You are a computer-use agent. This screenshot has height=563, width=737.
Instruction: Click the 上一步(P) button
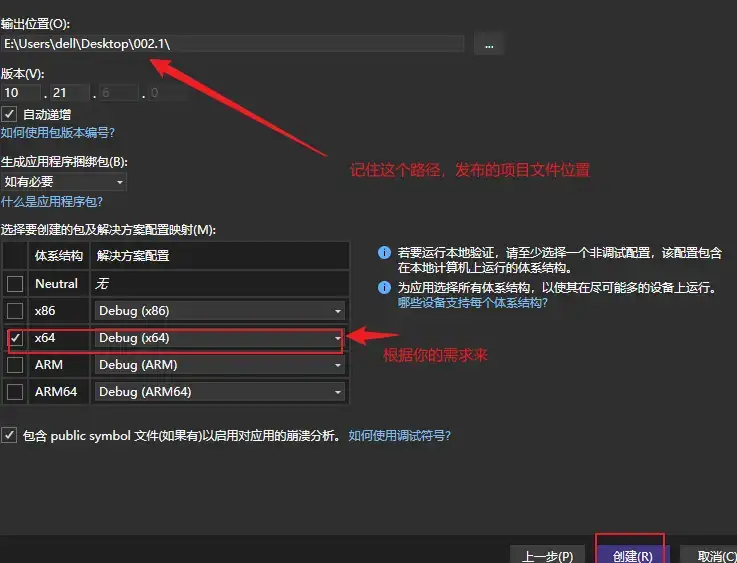[x=548, y=555]
